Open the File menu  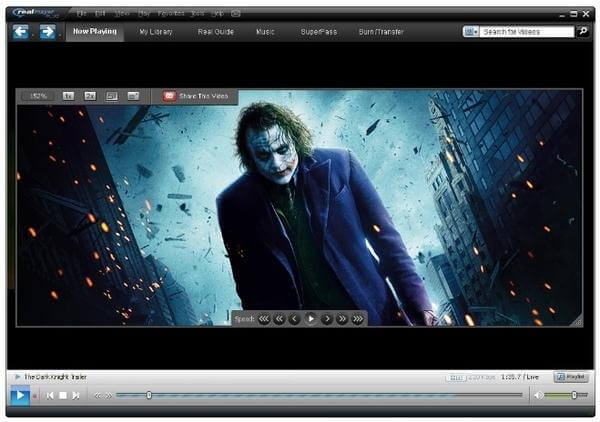(x=82, y=13)
